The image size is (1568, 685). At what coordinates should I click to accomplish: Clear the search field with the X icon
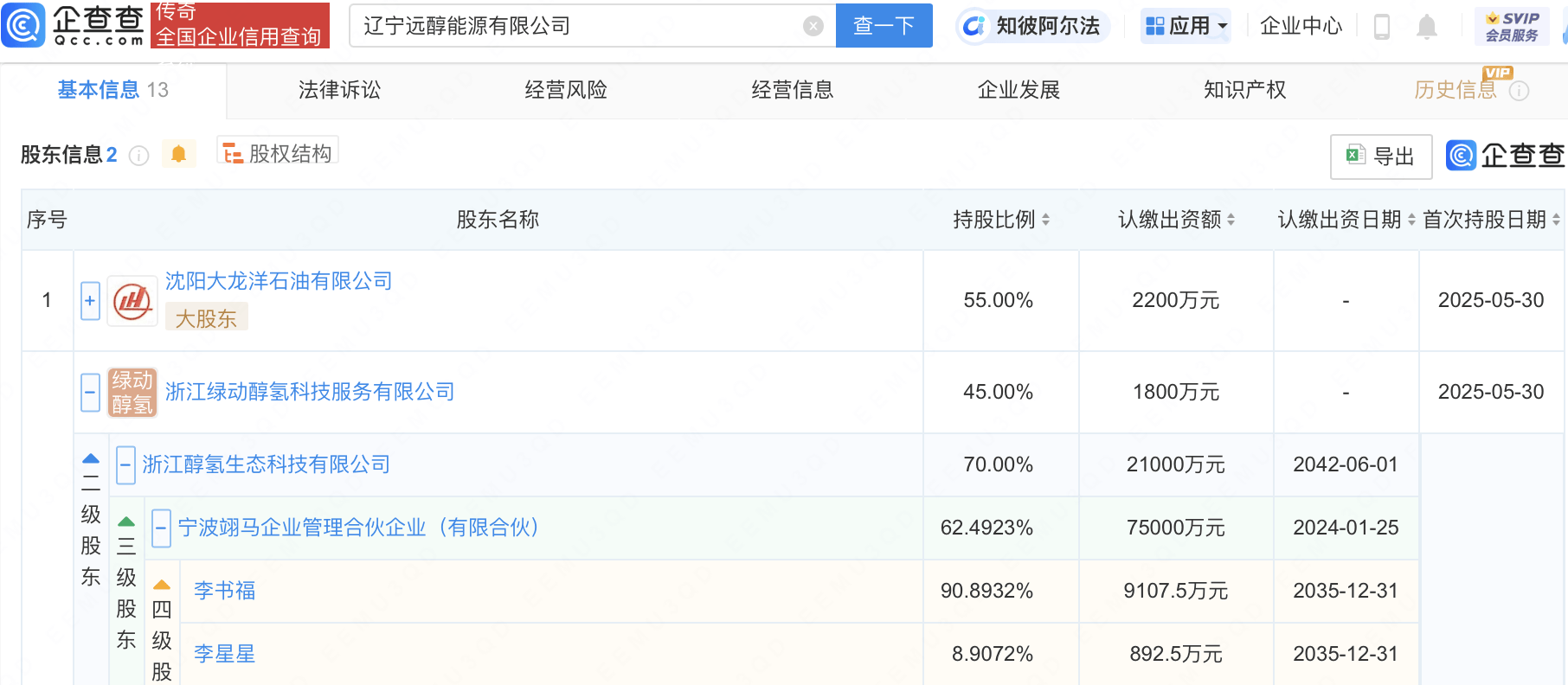click(813, 26)
